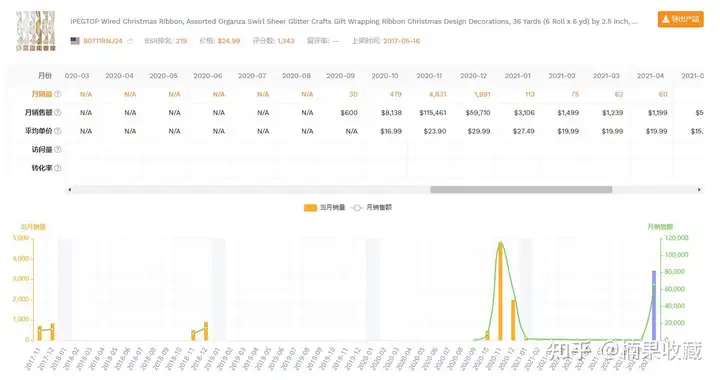
Task: Click help icon next to 访问量
Action: click(57, 149)
